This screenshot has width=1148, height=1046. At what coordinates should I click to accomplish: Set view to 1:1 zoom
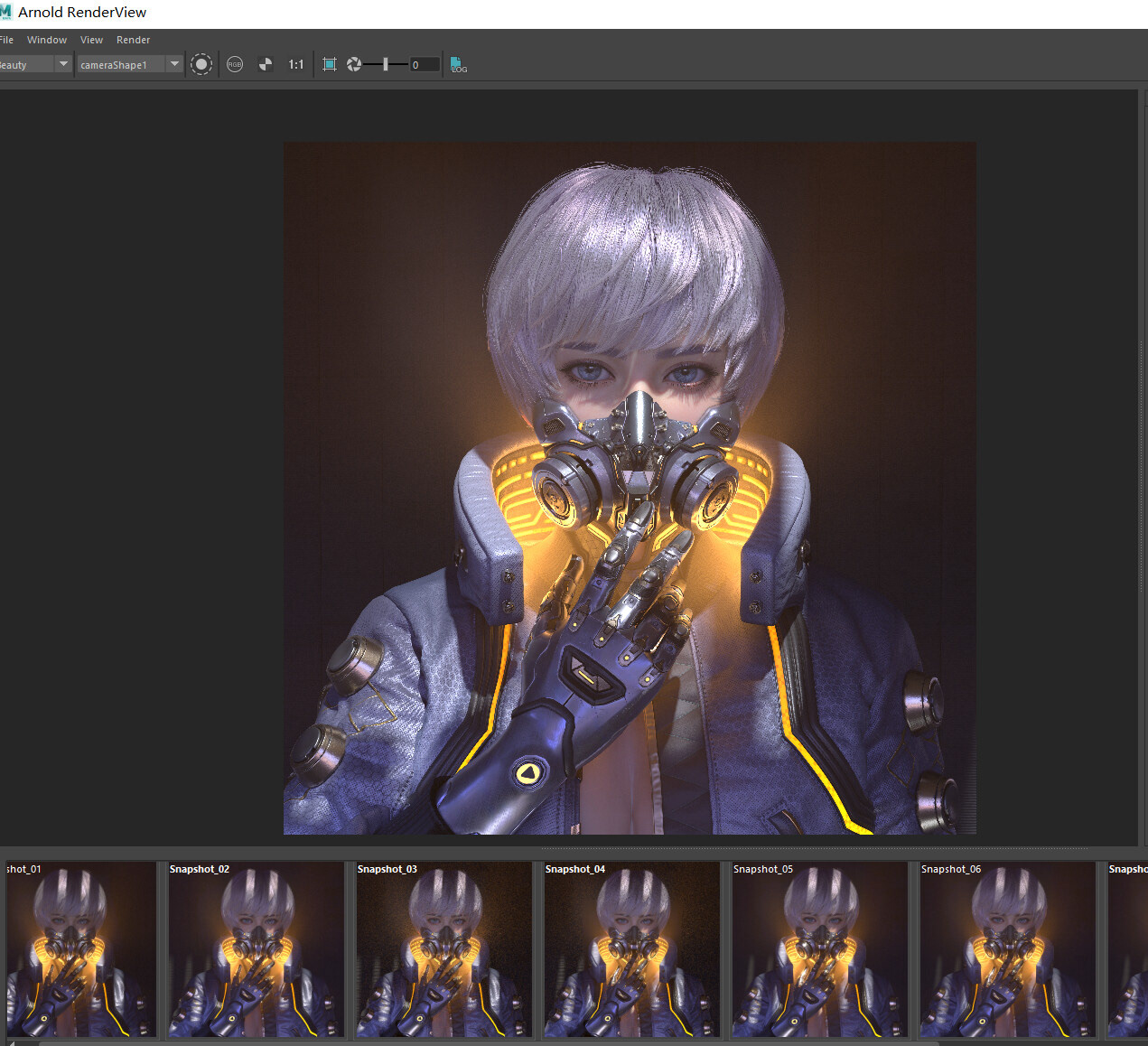(296, 64)
